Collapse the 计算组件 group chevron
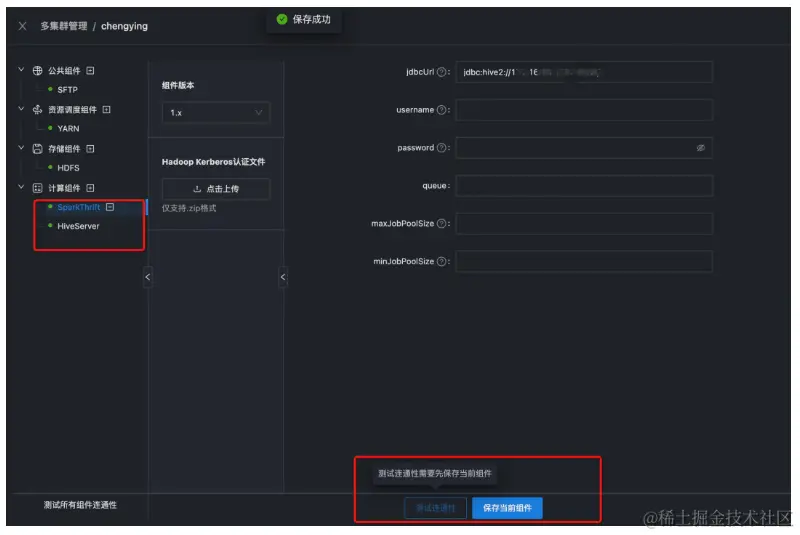The height and width of the screenshot is (535, 800). 21,187
